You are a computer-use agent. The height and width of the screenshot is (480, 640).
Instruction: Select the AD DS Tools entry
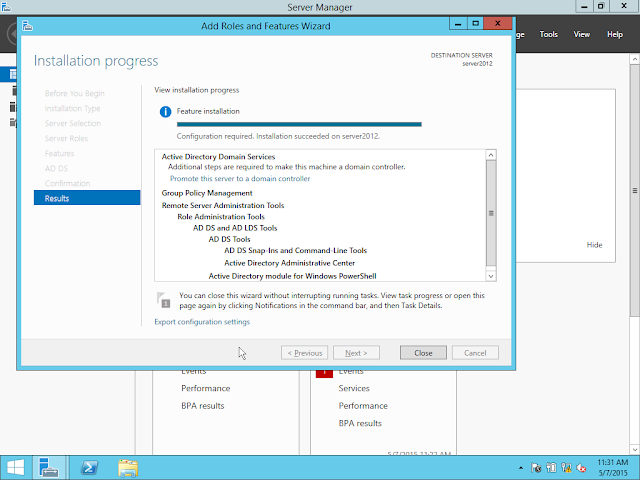(x=229, y=239)
